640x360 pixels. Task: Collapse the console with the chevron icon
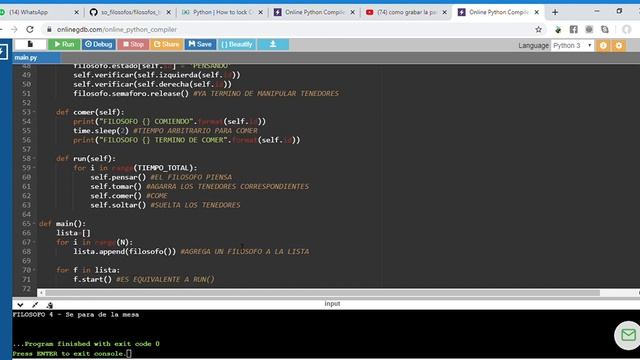pos(20,304)
